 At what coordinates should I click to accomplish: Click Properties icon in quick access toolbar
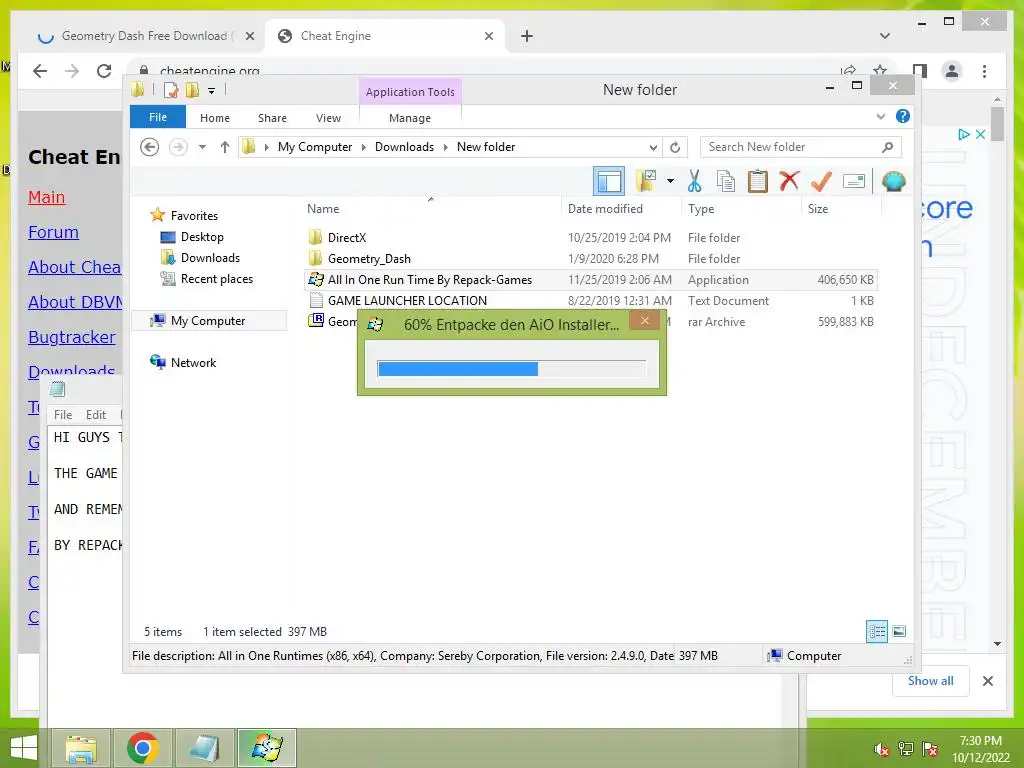tap(171, 90)
